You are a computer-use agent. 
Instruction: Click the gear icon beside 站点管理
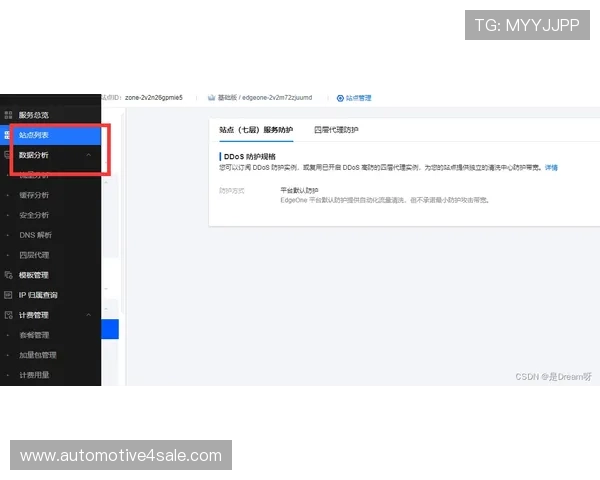pos(340,98)
